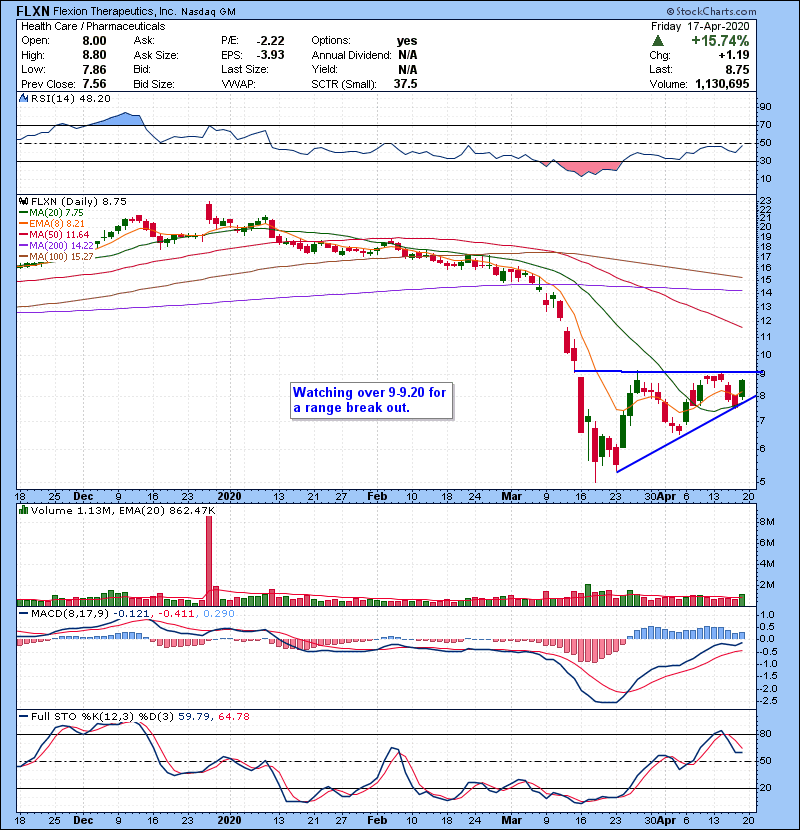Click the RSI indicator legend icon
Viewport: 800px width, 830px height.
tap(23, 98)
